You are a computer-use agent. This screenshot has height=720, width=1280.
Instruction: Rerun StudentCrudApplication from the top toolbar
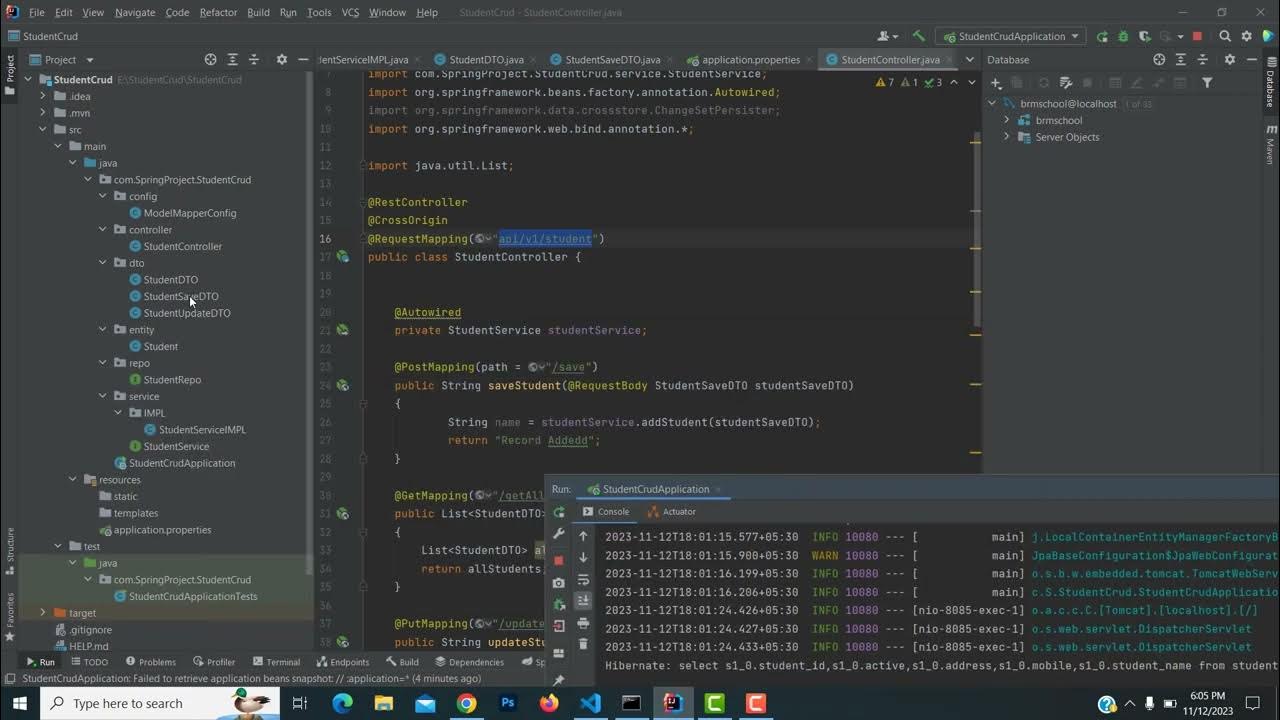(x=1102, y=36)
